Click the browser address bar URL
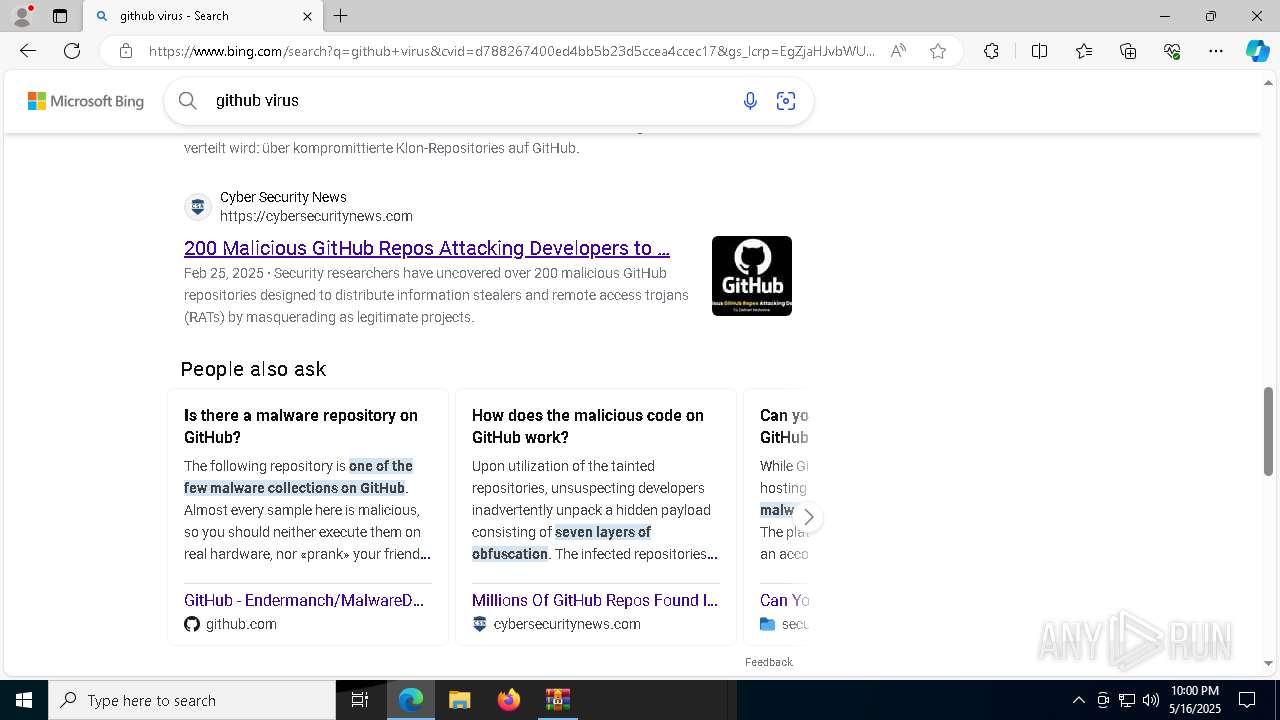This screenshot has height=720, width=1280. point(511,51)
